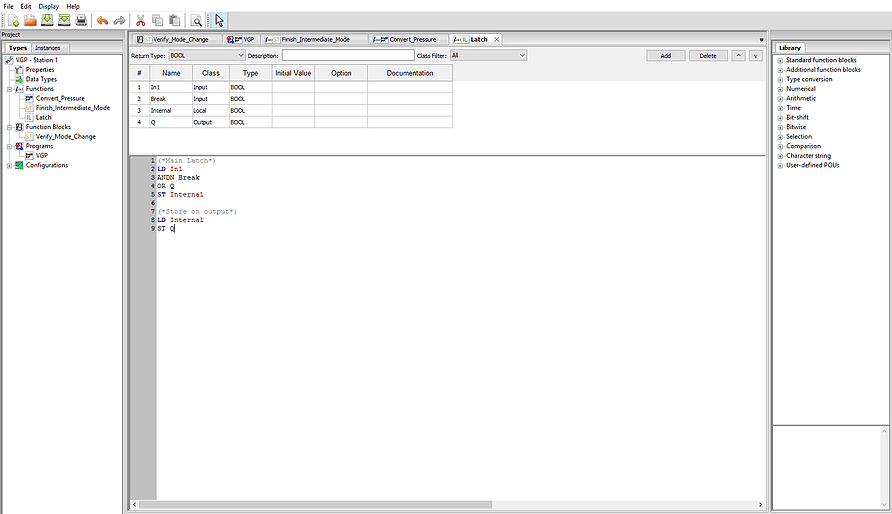Image resolution: width=892 pixels, height=514 pixels.
Task: Click the New project toolbar icon
Action: (13, 20)
